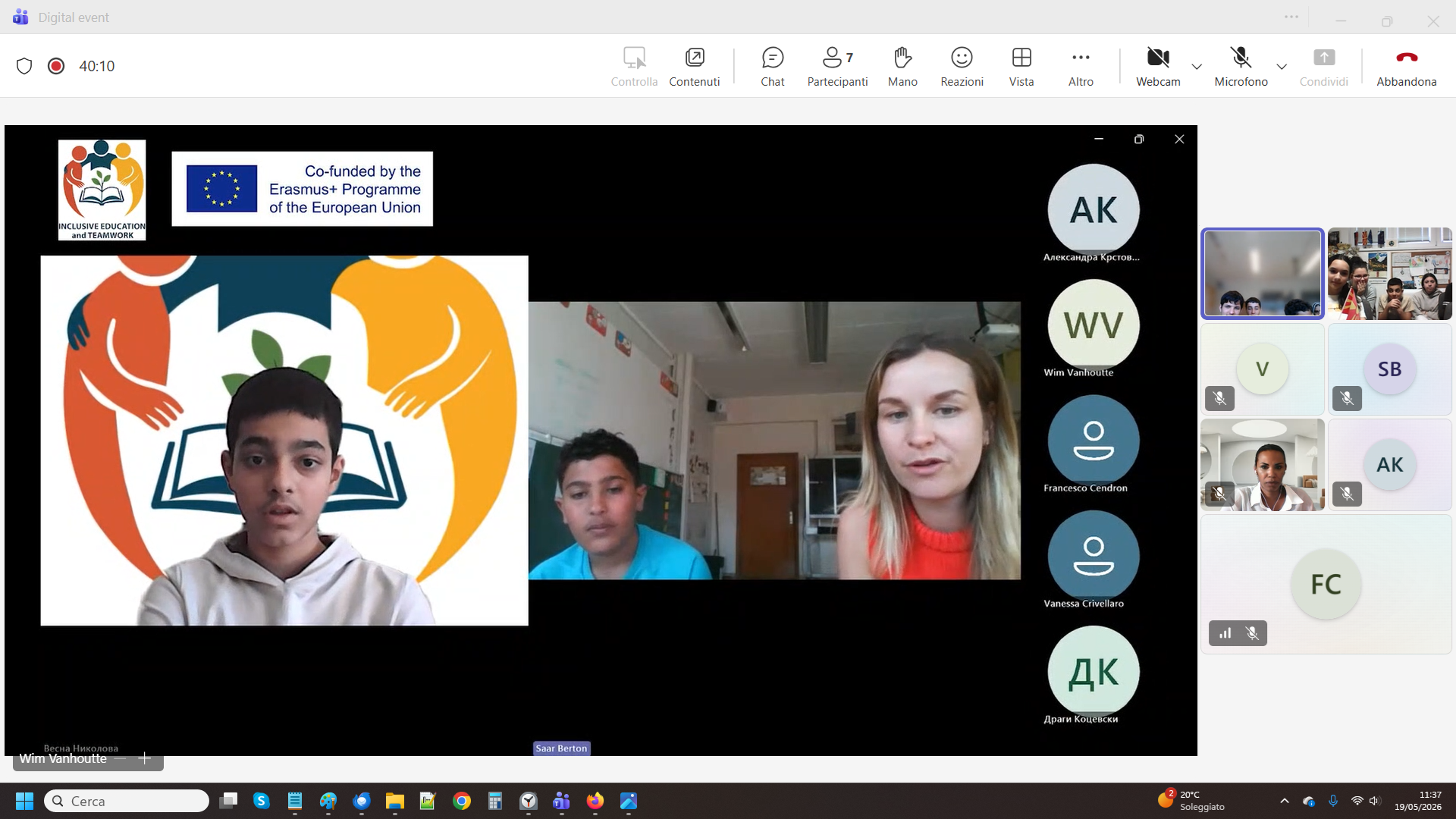Open Firefox from taskbar
The width and height of the screenshot is (1456, 819).
point(595,801)
